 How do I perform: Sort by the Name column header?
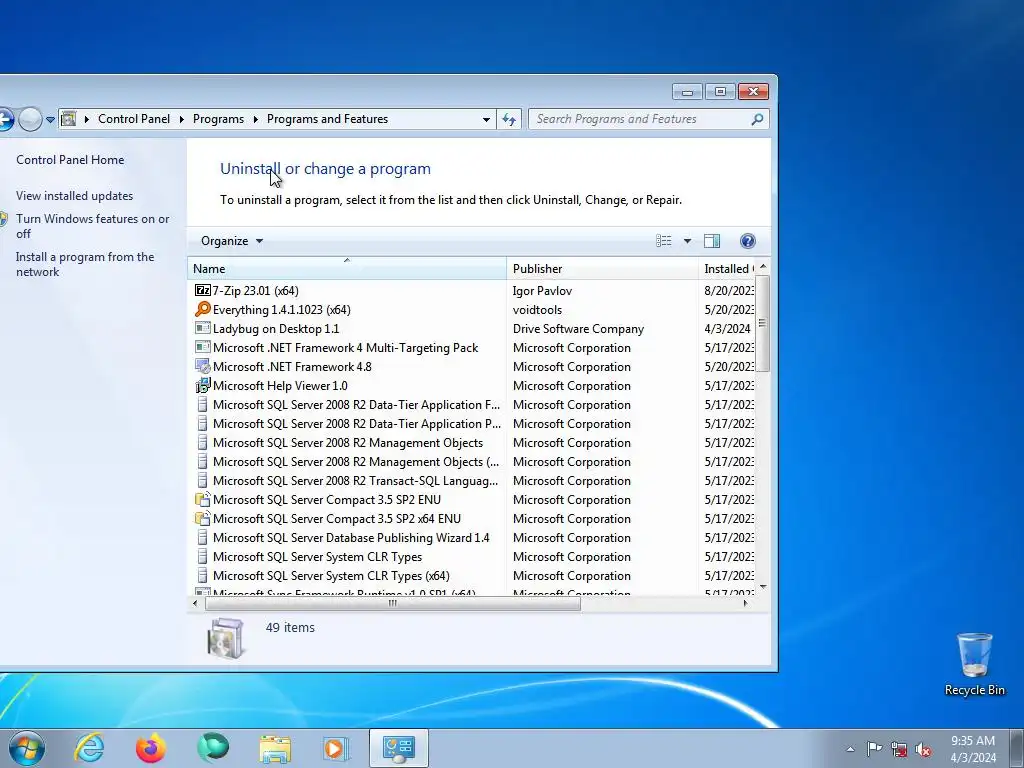pos(347,268)
